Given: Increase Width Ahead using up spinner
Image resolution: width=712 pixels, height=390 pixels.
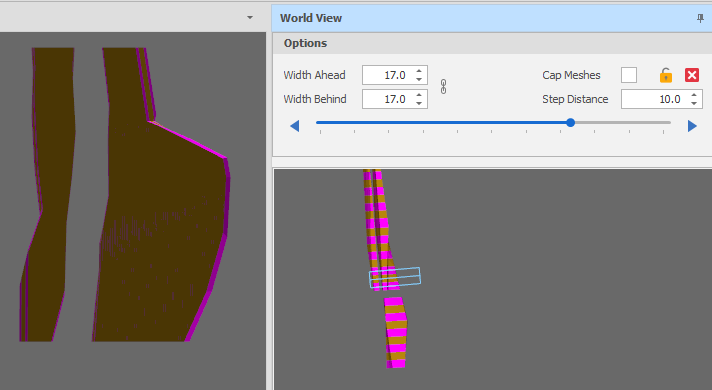Looking at the screenshot, I should pyautogui.click(x=419, y=71).
